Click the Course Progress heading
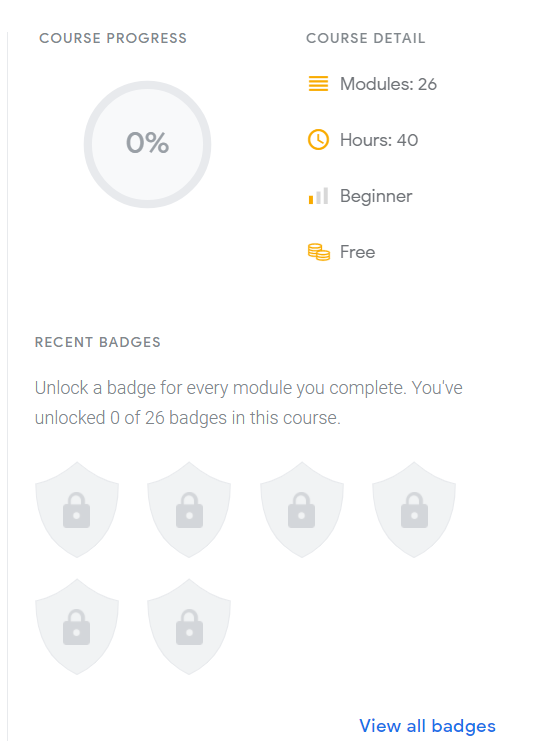 click(x=113, y=38)
